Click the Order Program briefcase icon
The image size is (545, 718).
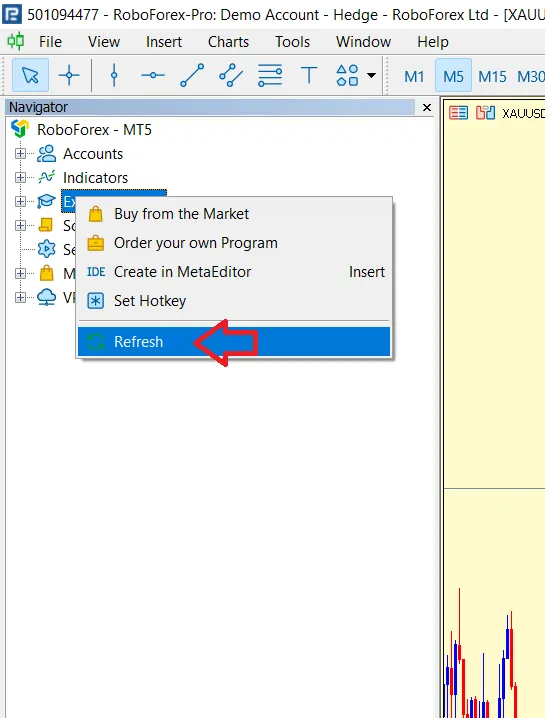coord(95,243)
